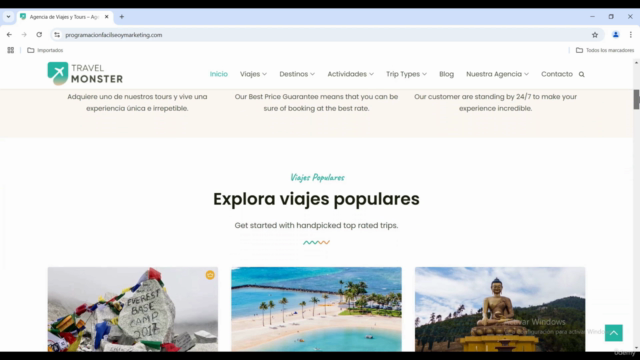This screenshot has width=640, height=360.
Task: Minimize the Chrome window
Action: pos(592,17)
